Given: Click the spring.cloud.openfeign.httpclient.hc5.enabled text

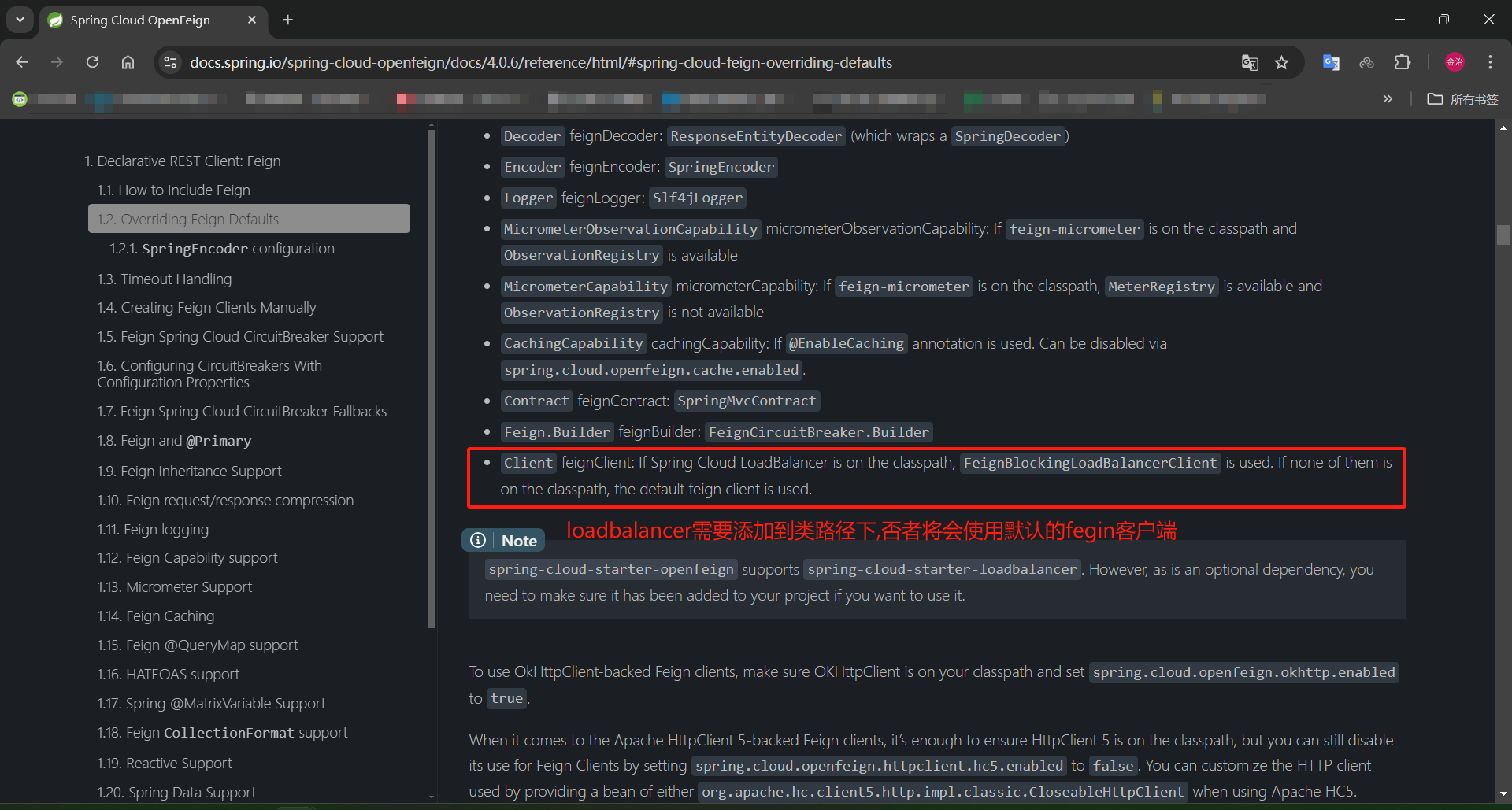Looking at the screenshot, I should (879, 766).
